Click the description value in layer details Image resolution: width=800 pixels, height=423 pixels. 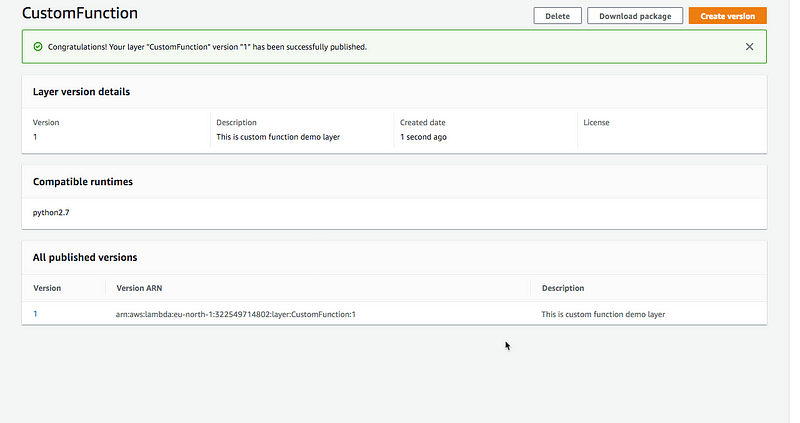[278, 137]
